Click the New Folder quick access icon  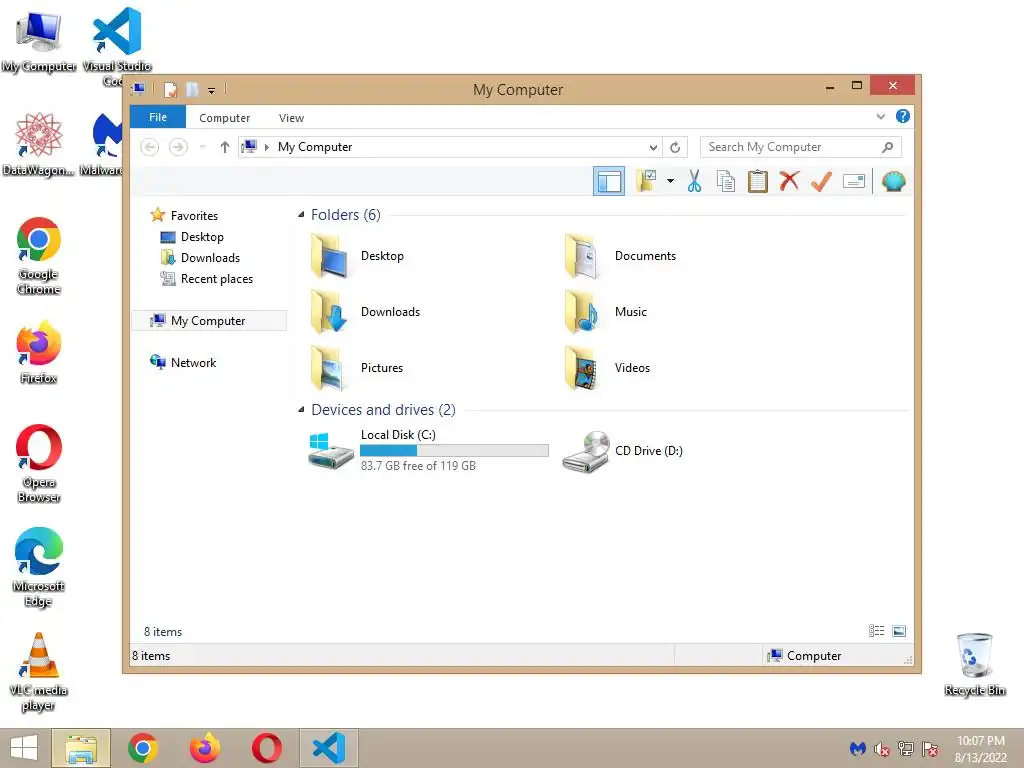[192, 89]
